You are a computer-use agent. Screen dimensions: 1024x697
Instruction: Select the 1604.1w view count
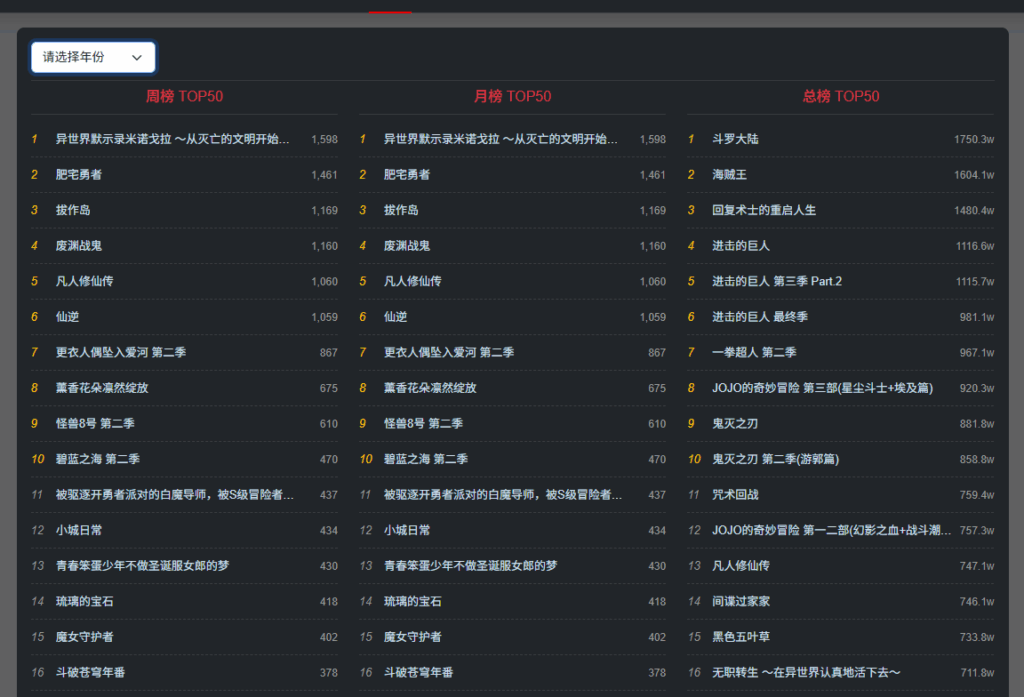(x=974, y=175)
